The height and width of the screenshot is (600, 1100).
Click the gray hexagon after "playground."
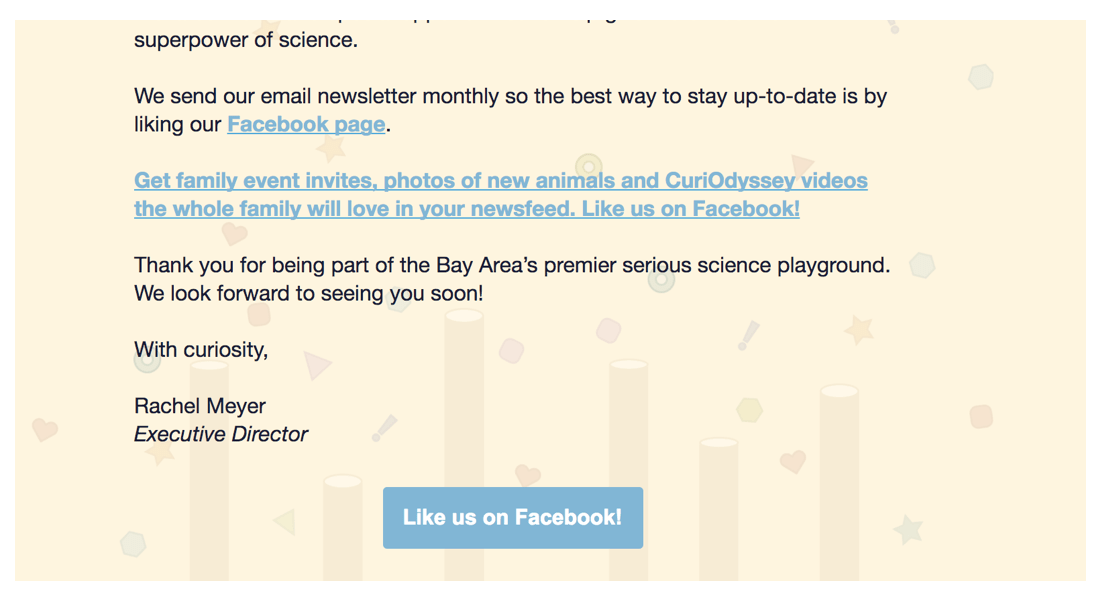click(921, 265)
